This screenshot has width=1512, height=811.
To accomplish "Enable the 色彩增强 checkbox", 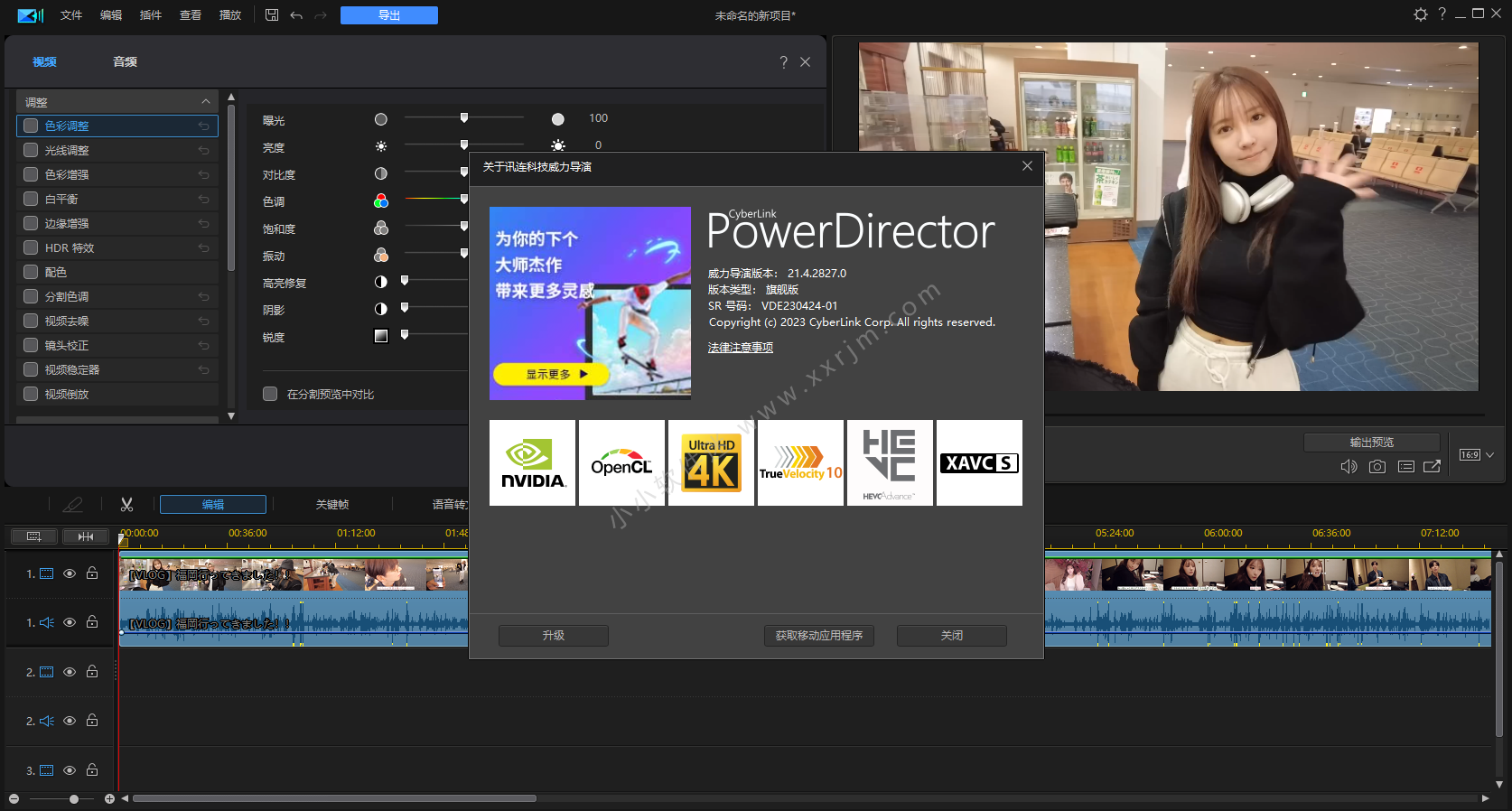I will pos(31,175).
